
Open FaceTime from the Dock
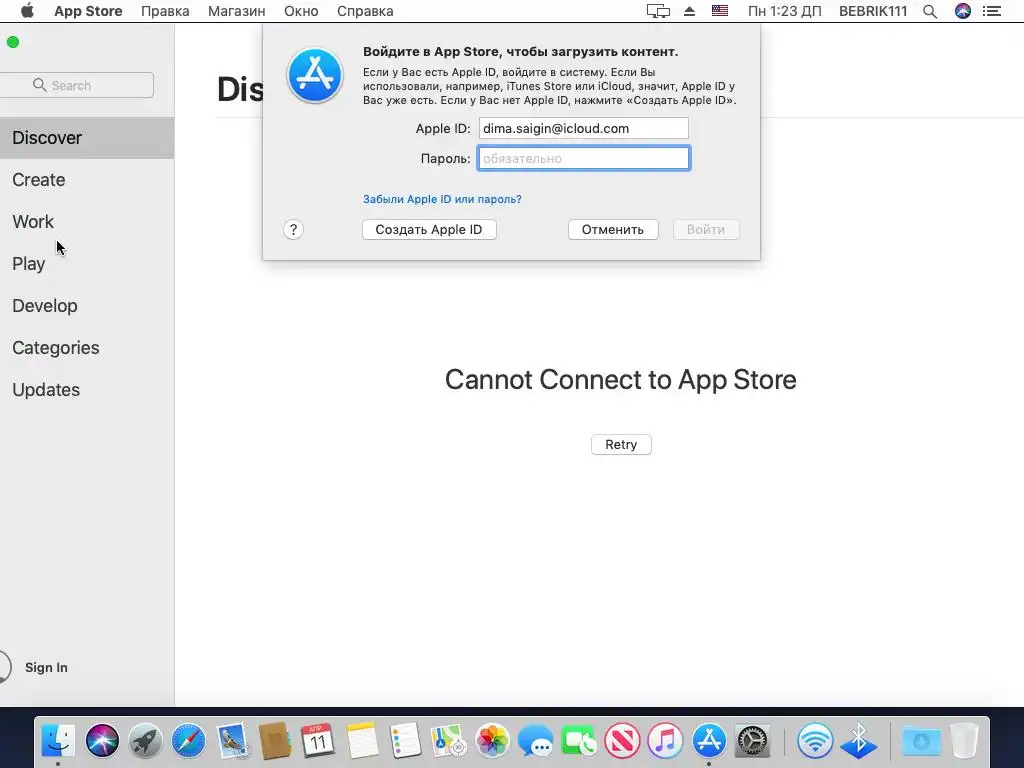[579, 741]
